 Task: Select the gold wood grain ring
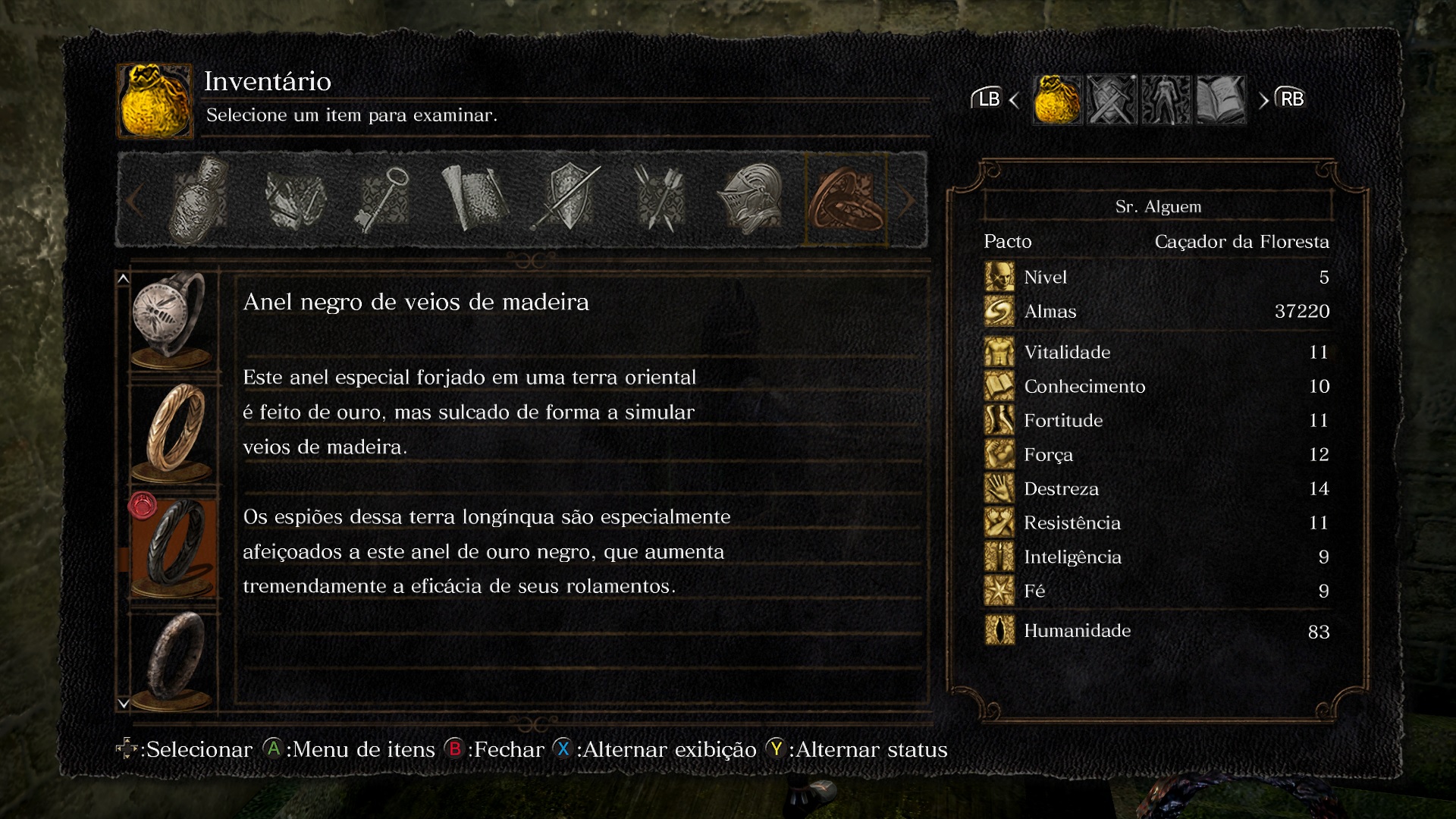click(x=174, y=433)
